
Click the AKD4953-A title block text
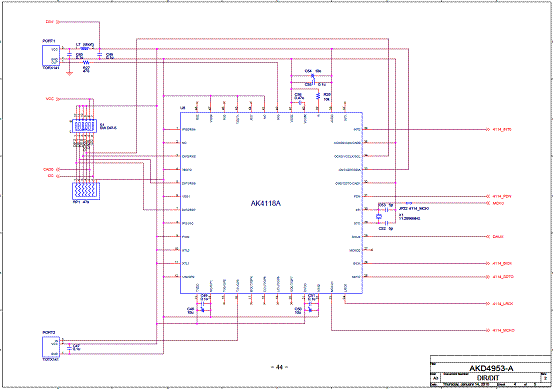pos(491,368)
